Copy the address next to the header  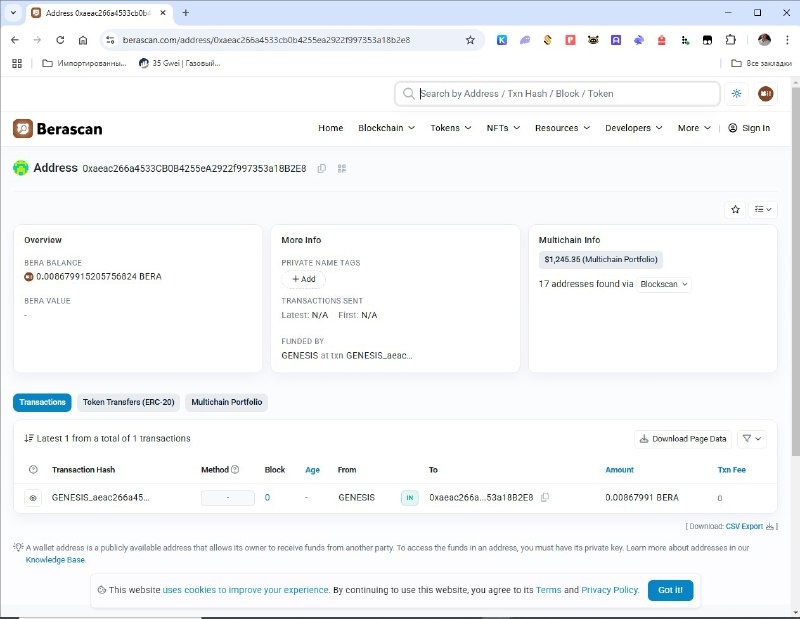(x=321, y=168)
